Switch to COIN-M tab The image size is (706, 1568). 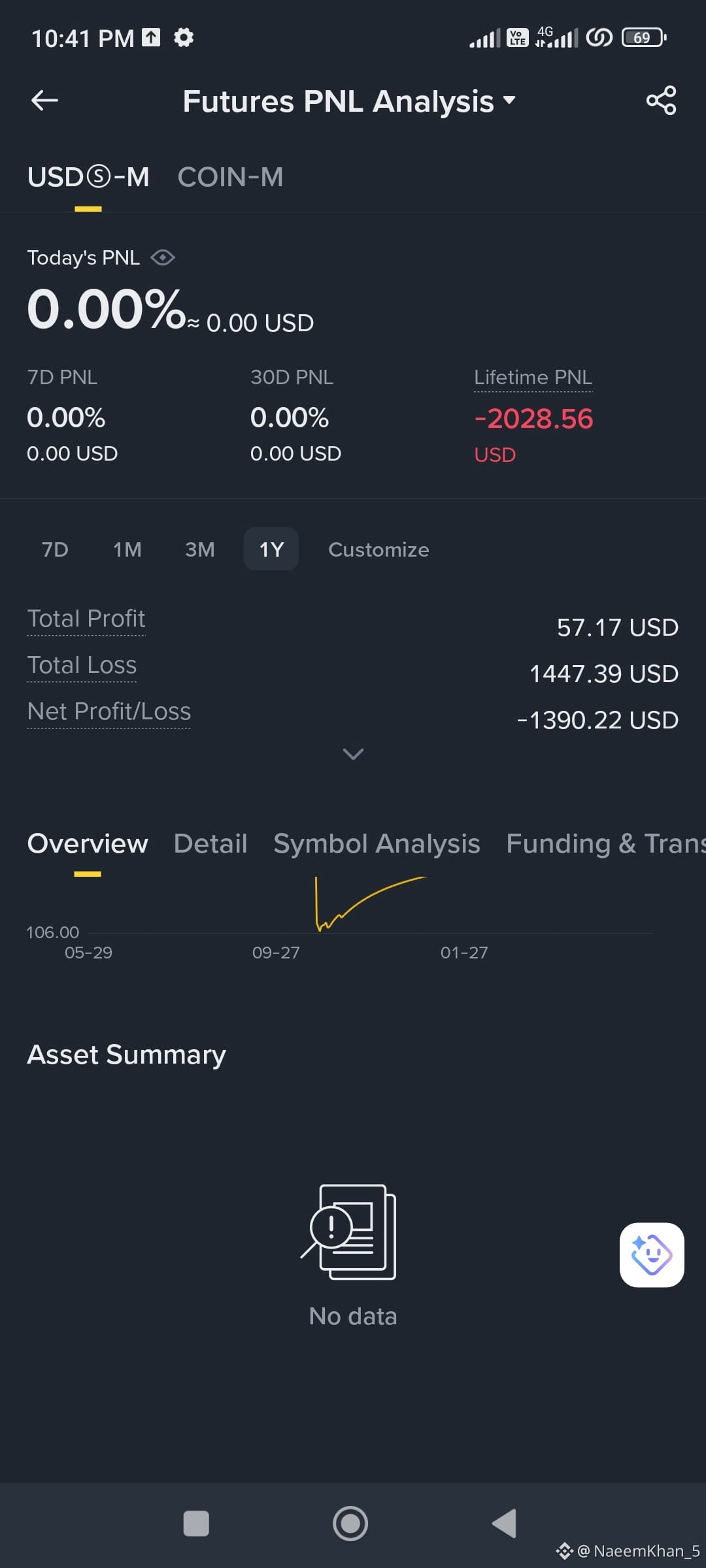[230, 177]
